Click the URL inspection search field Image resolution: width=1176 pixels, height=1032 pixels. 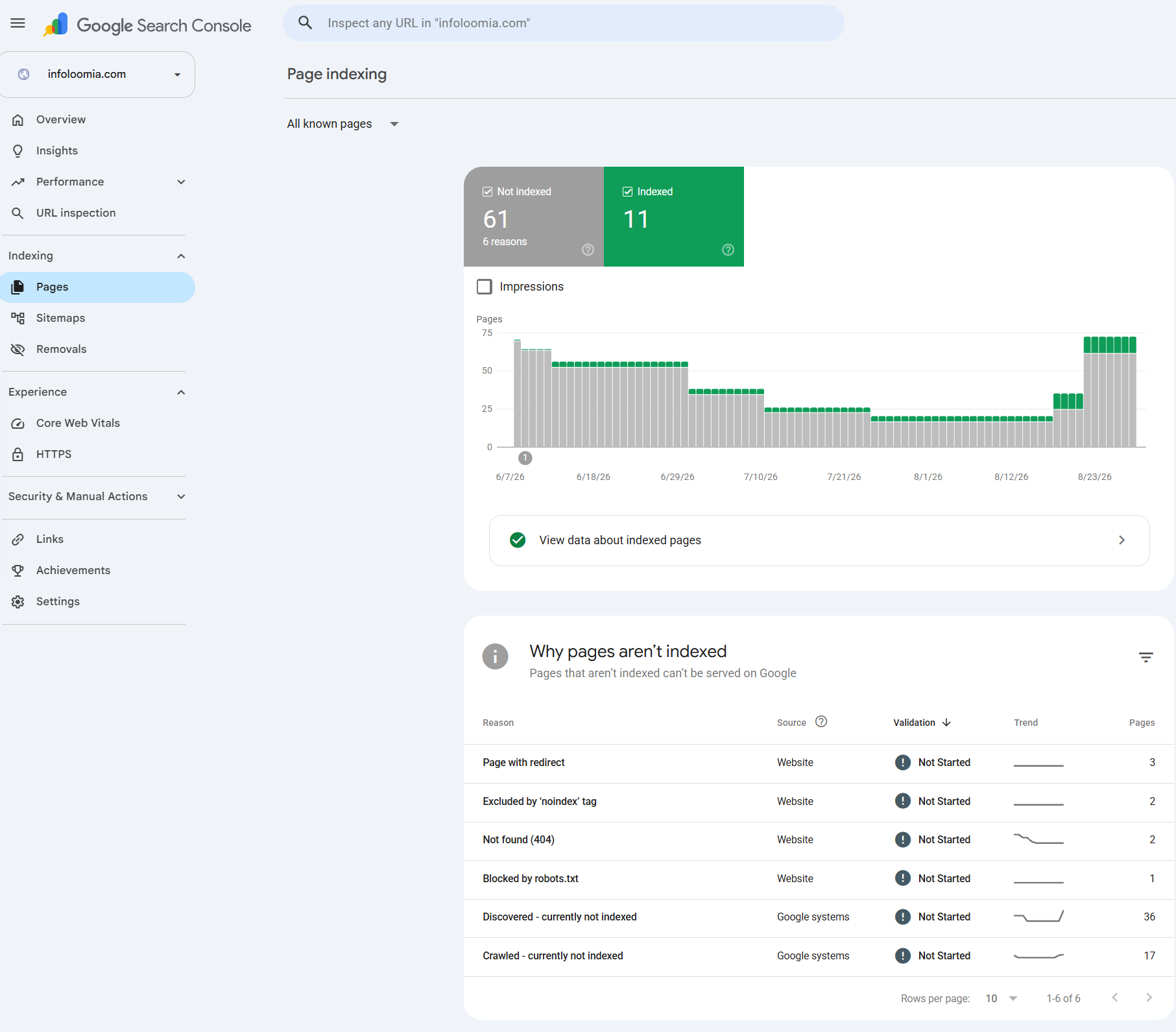coord(564,23)
